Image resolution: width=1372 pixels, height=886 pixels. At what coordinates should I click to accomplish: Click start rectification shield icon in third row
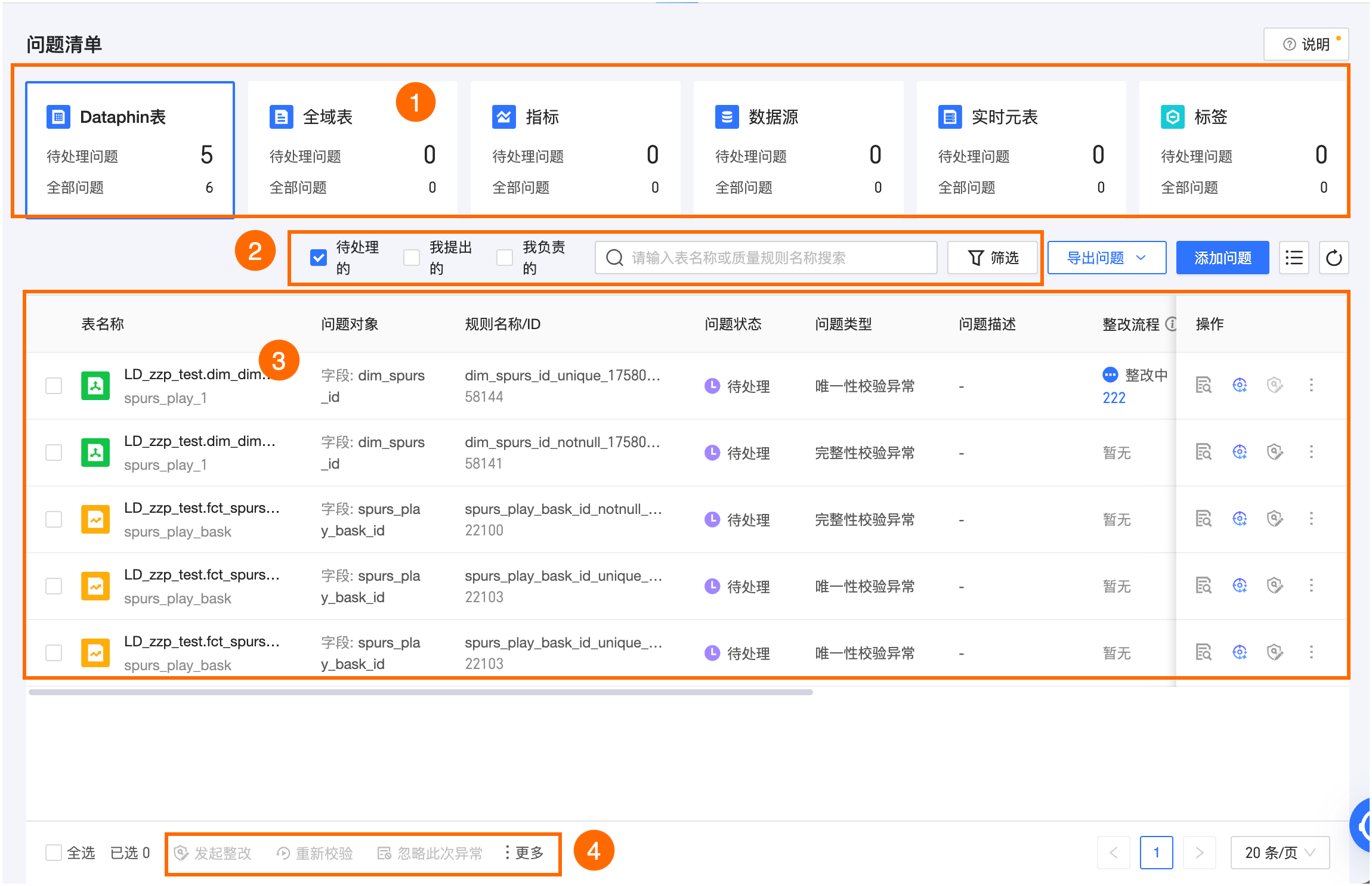[x=1275, y=519]
